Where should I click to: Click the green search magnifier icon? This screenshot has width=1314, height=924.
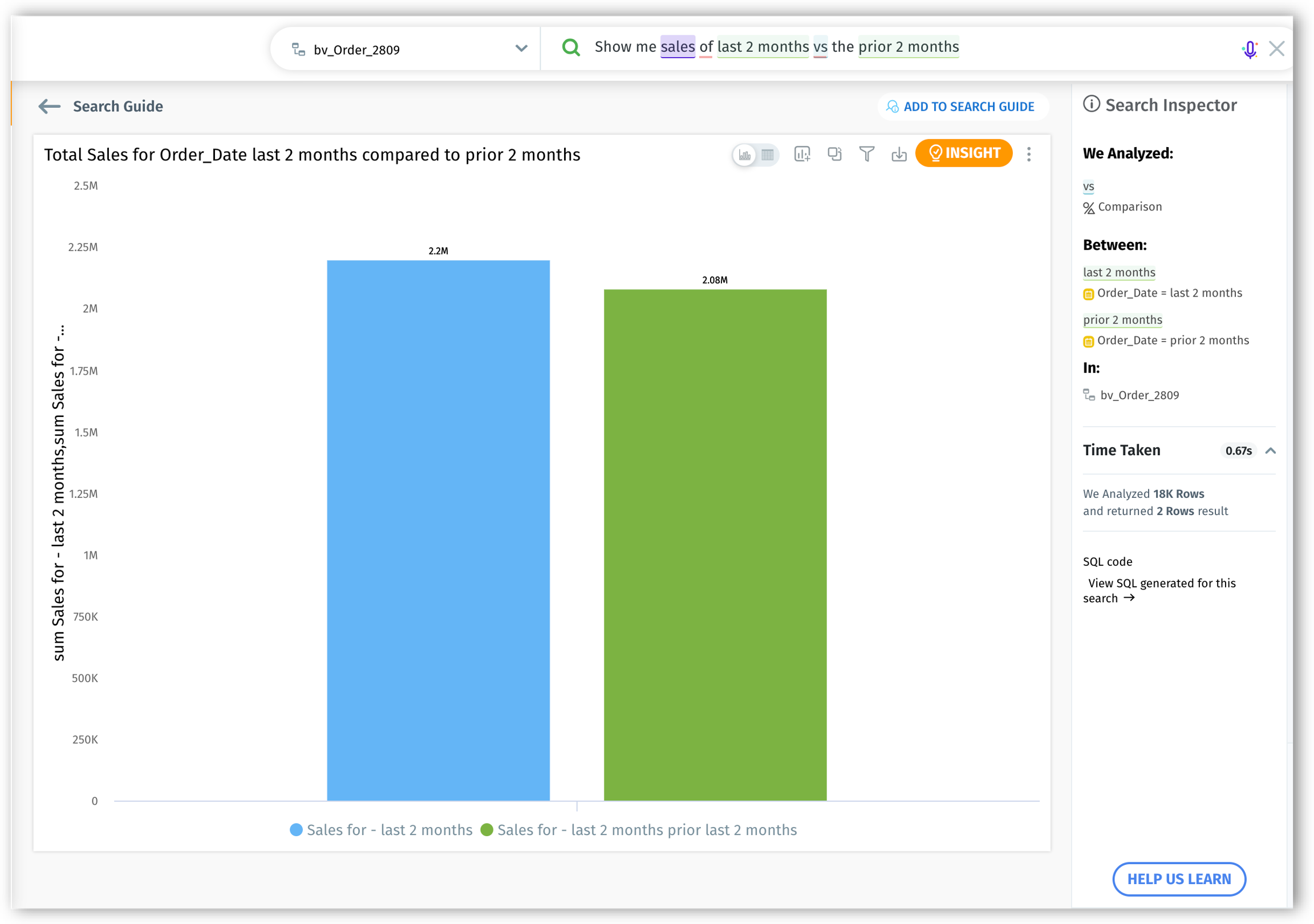[x=570, y=47]
